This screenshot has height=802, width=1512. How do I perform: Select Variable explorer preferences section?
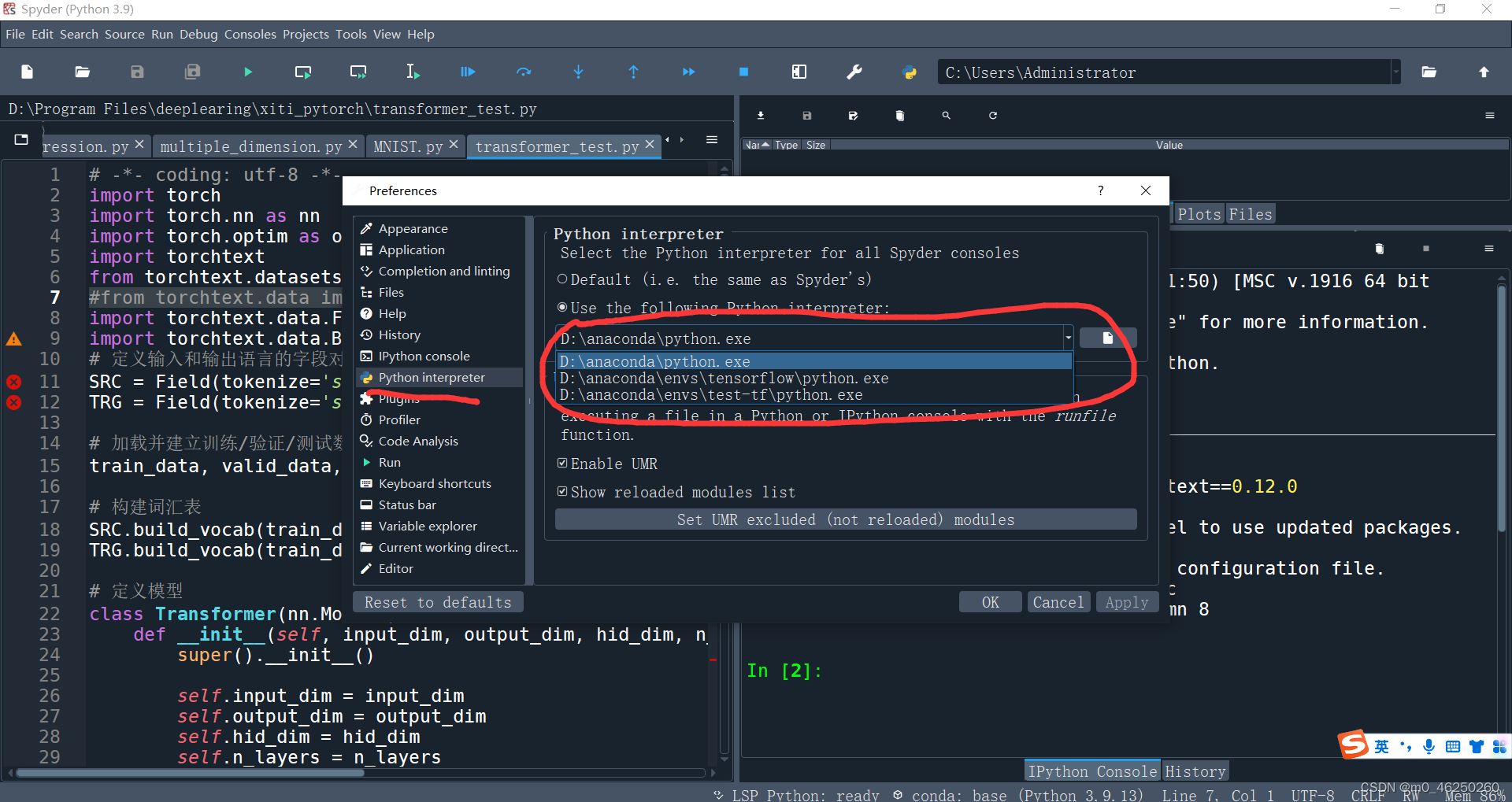click(438, 526)
